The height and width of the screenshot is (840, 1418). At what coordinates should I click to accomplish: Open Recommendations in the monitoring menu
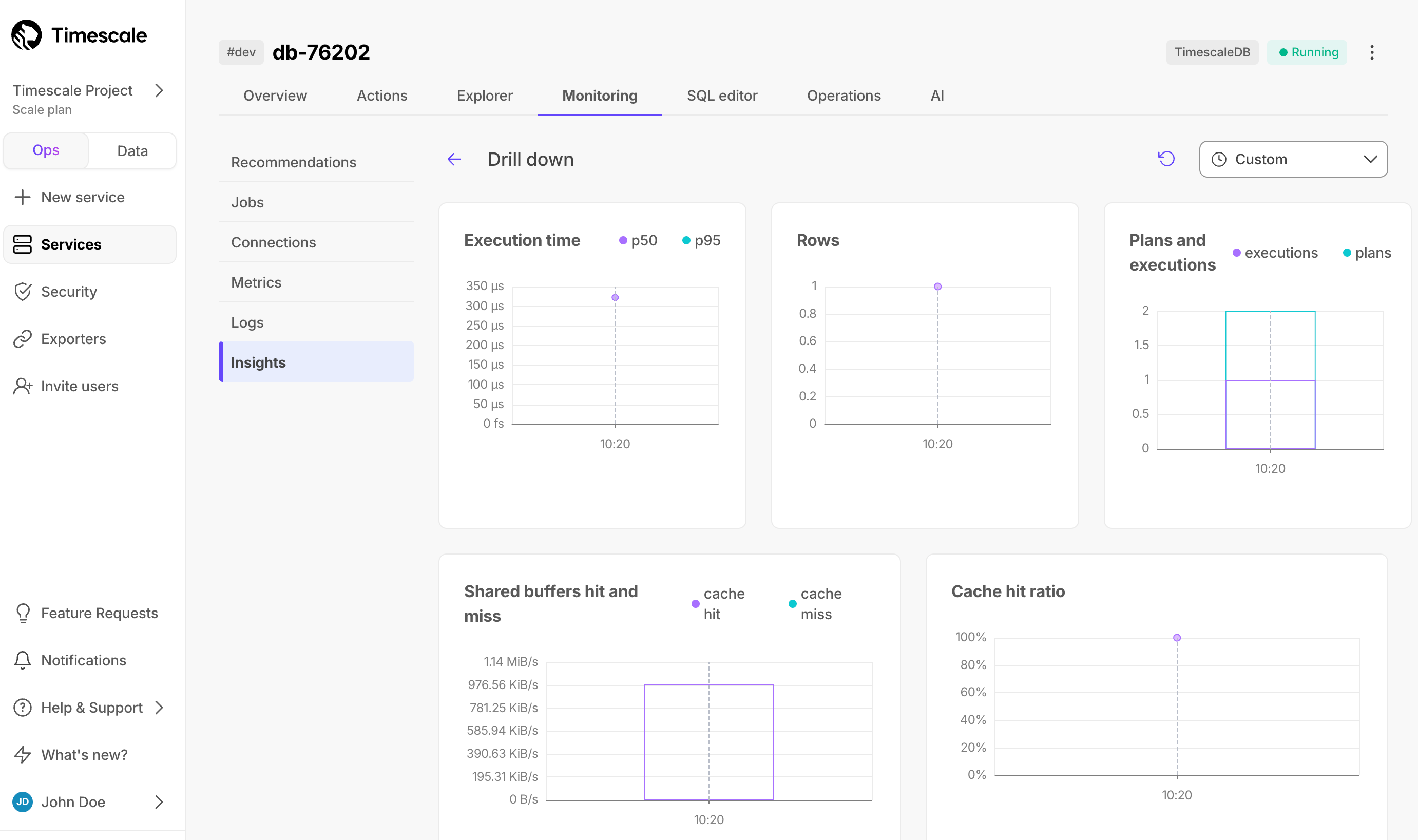click(316, 162)
